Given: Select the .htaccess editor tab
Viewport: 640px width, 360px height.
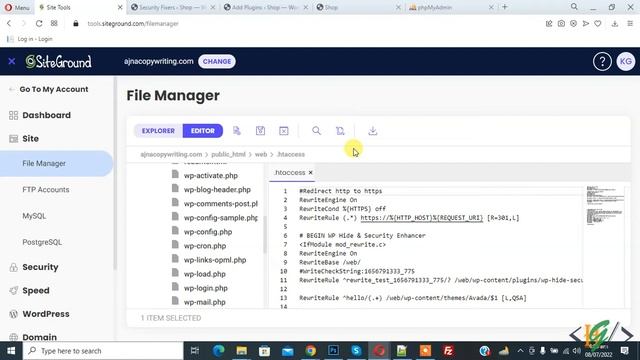Looking at the screenshot, I should [x=290, y=173].
